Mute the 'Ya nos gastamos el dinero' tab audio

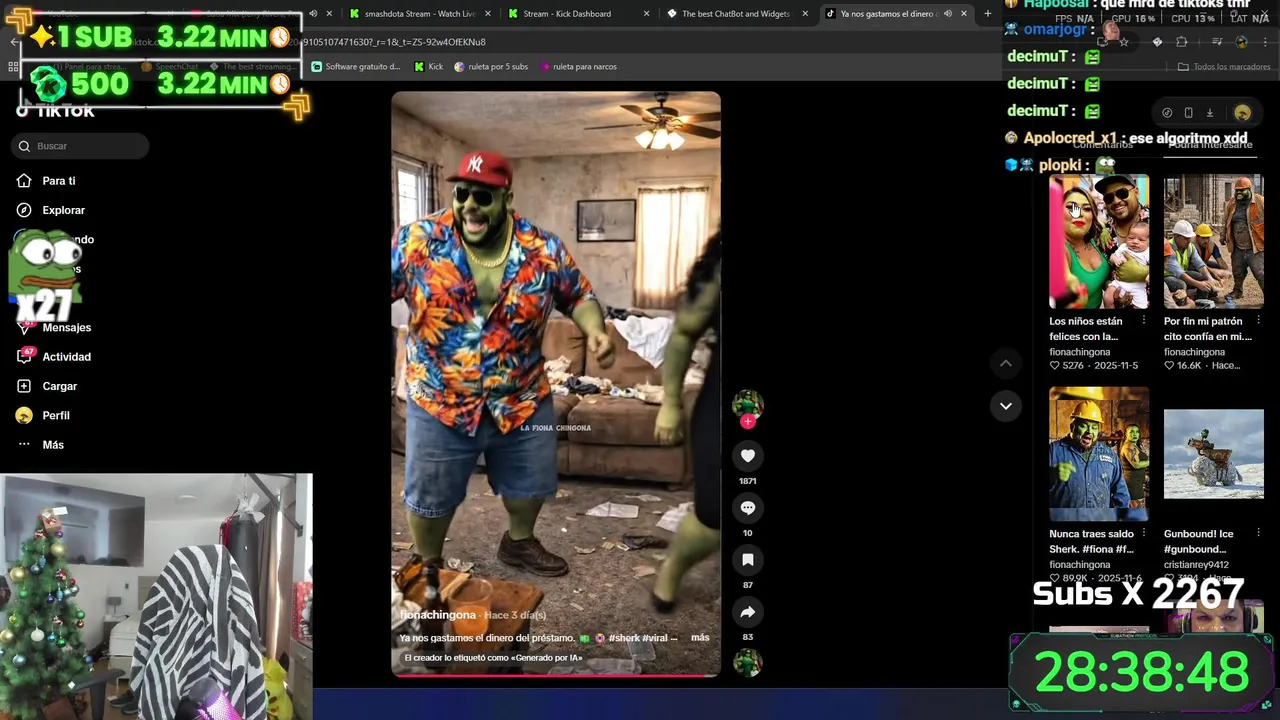click(x=948, y=14)
